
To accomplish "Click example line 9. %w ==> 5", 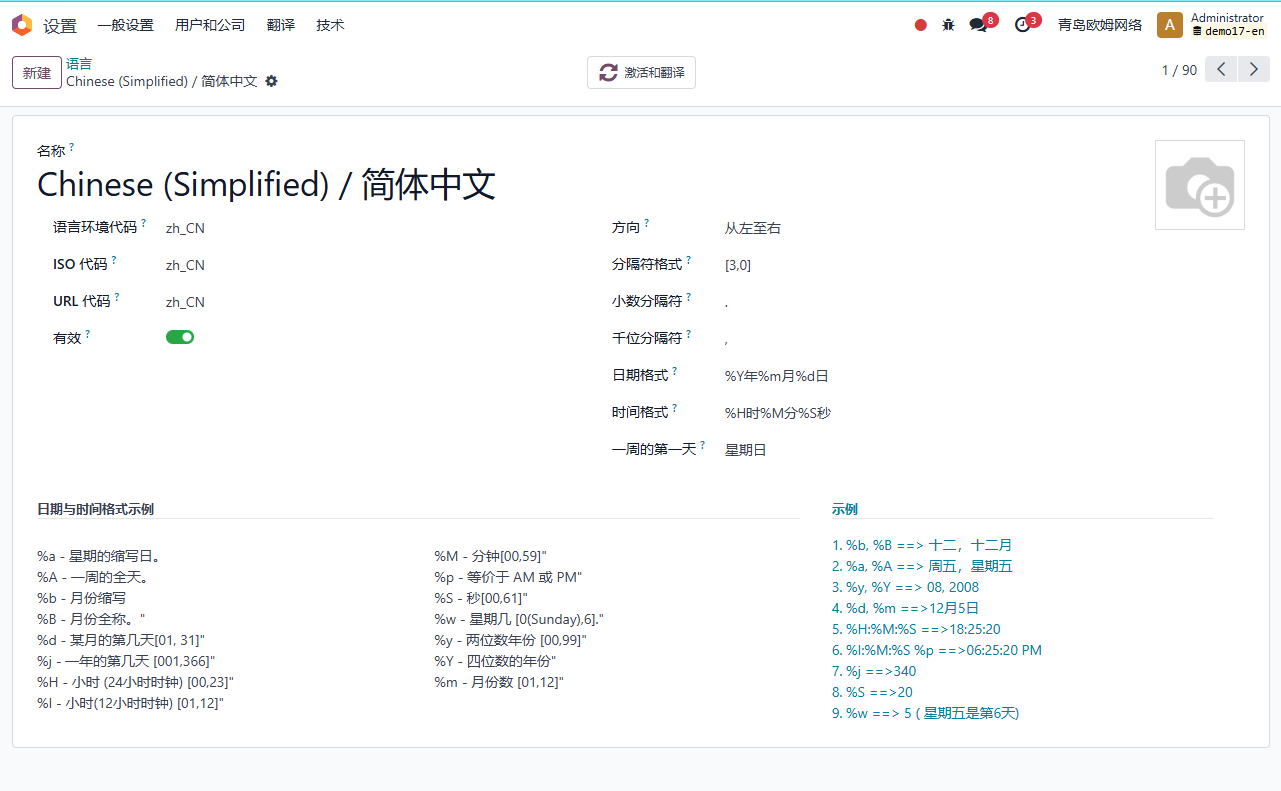I will click(926, 713).
